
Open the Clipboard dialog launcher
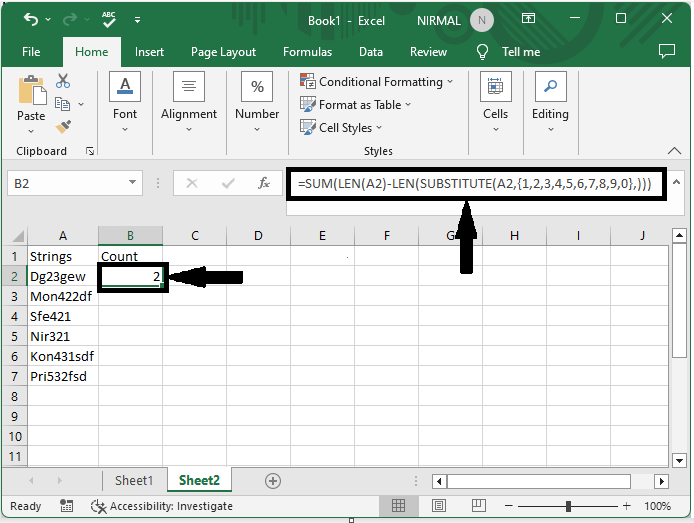click(x=90, y=151)
